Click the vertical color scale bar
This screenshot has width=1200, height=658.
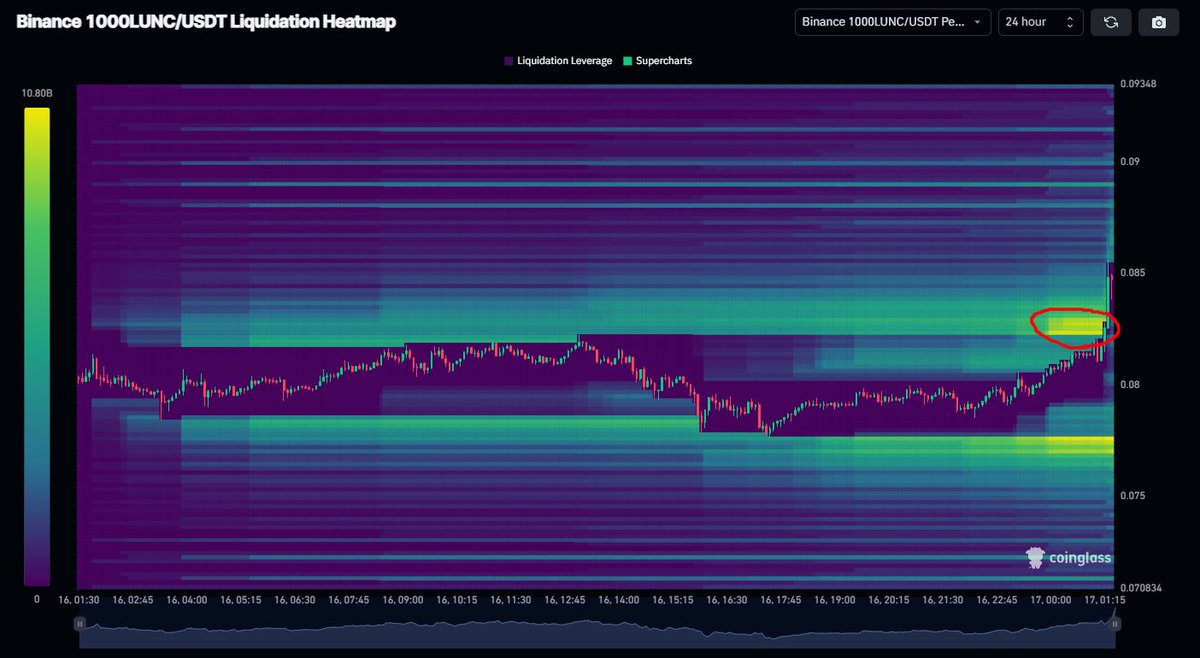coord(37,346)
